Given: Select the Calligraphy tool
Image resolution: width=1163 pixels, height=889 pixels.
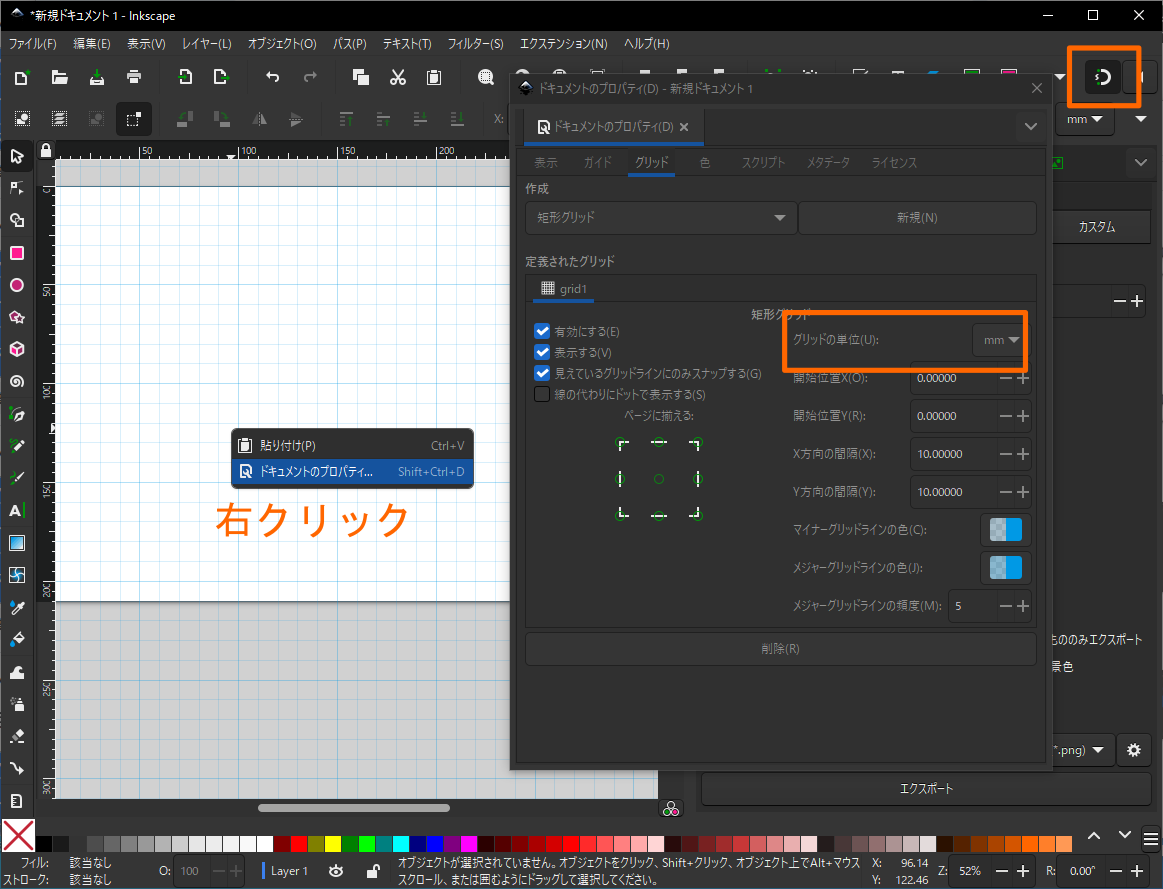Looking at the screenshot, I should click(17, 478).
